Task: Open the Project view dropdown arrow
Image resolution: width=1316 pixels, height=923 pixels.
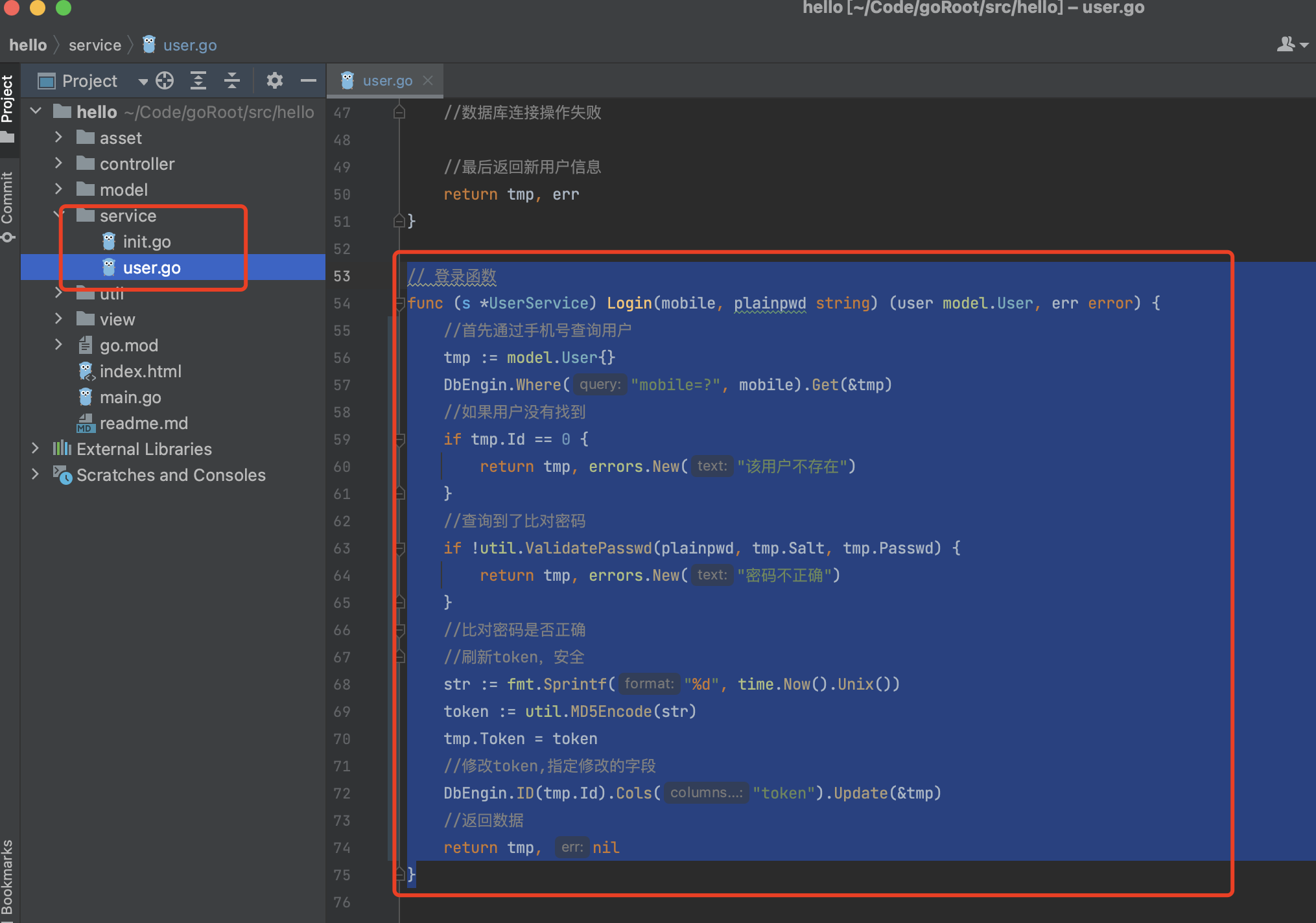Action: tap(143, 82)
